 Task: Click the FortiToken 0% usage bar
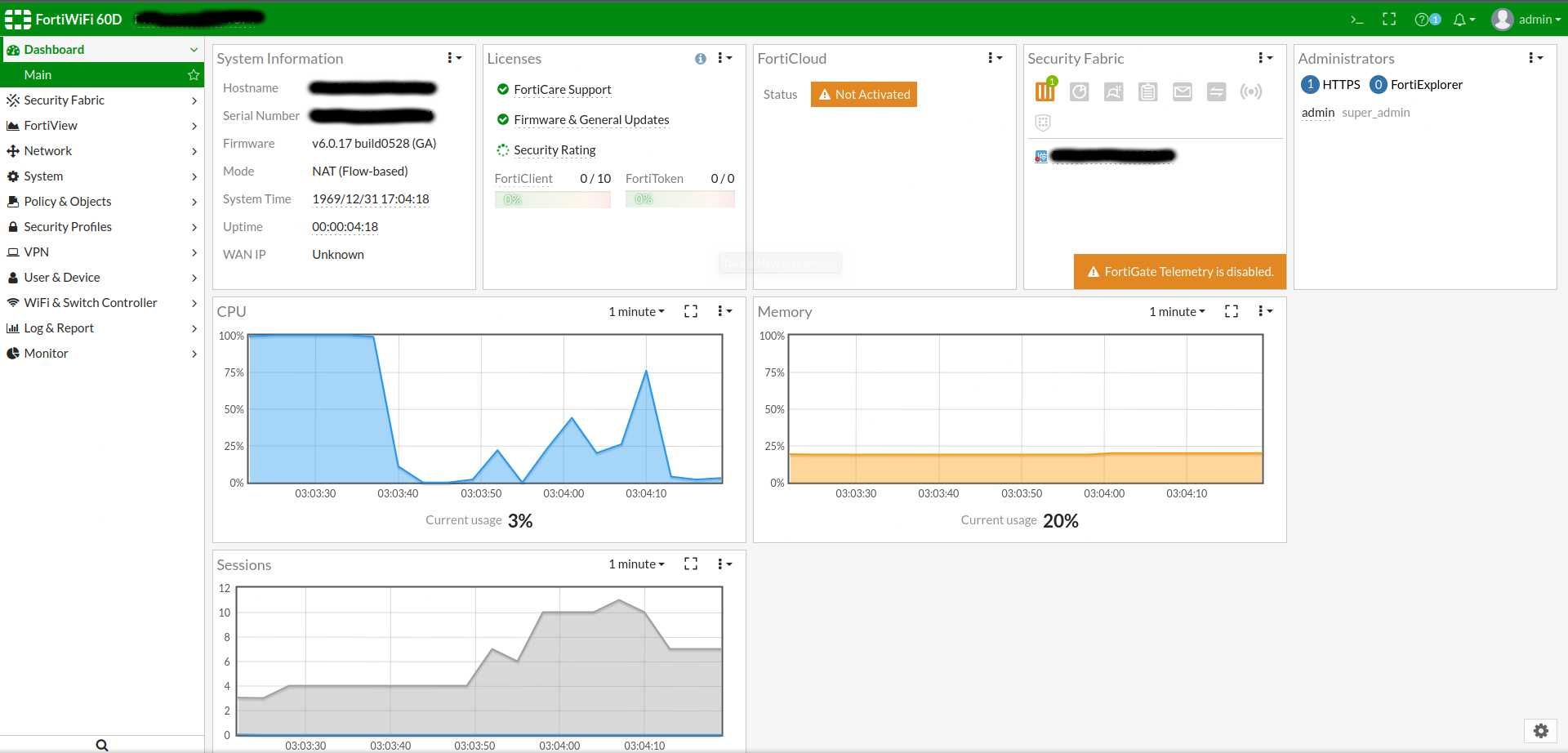point(680,199)
